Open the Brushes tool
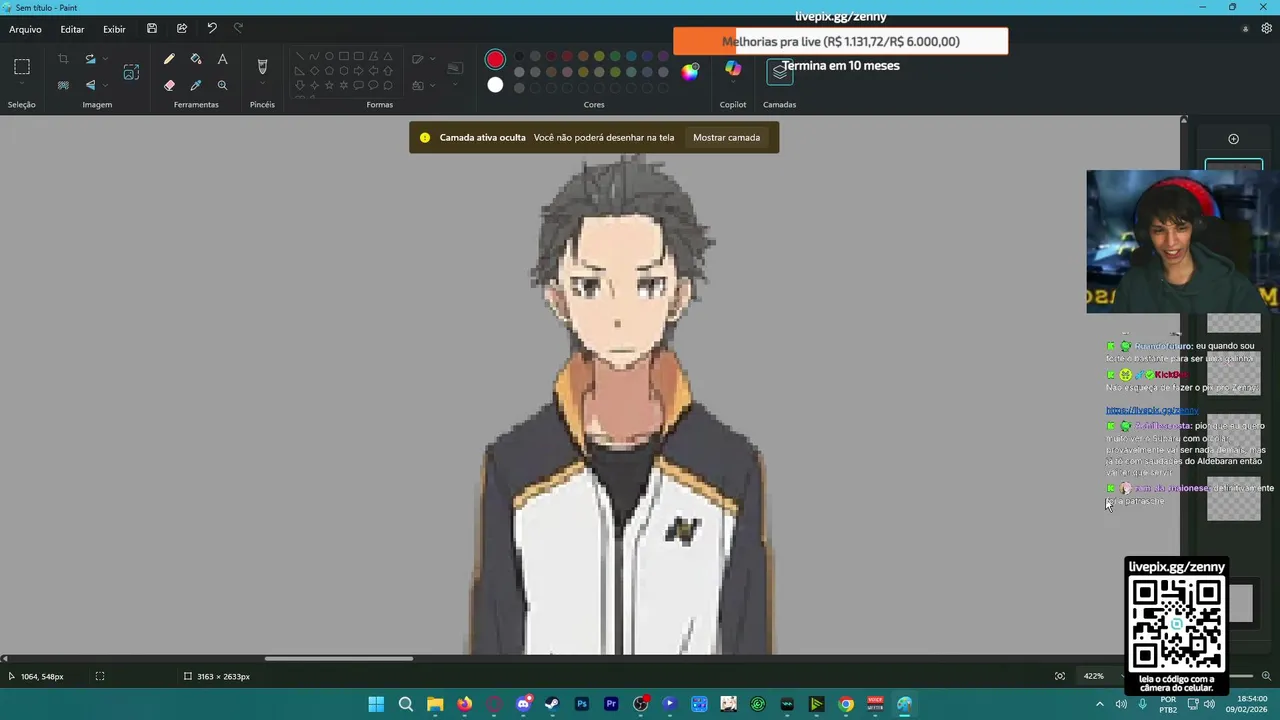The height and width of the screenshot is (720, 1280). [x=262, y=66]
